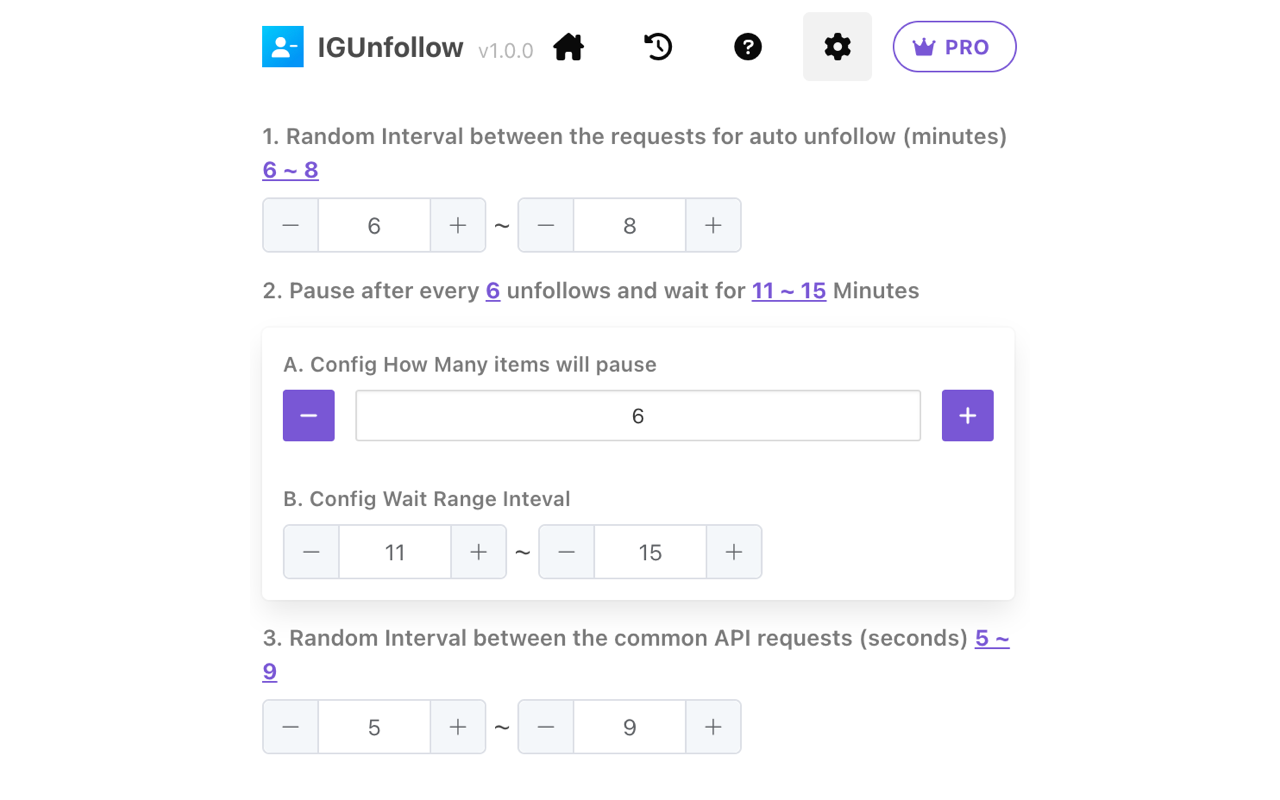The image size is (1280, 800).
Task: Increase API request minimum from 5
Action: (457, 727)
